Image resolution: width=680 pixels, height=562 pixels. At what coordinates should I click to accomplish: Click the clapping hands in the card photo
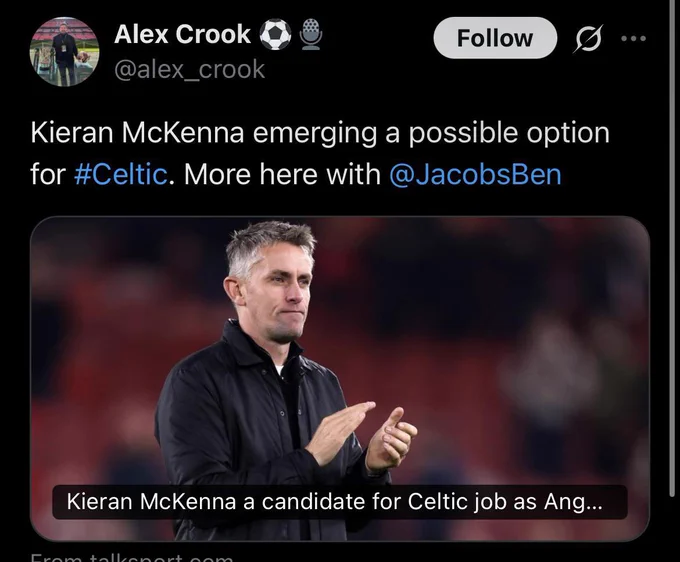(x=362, y=436)
